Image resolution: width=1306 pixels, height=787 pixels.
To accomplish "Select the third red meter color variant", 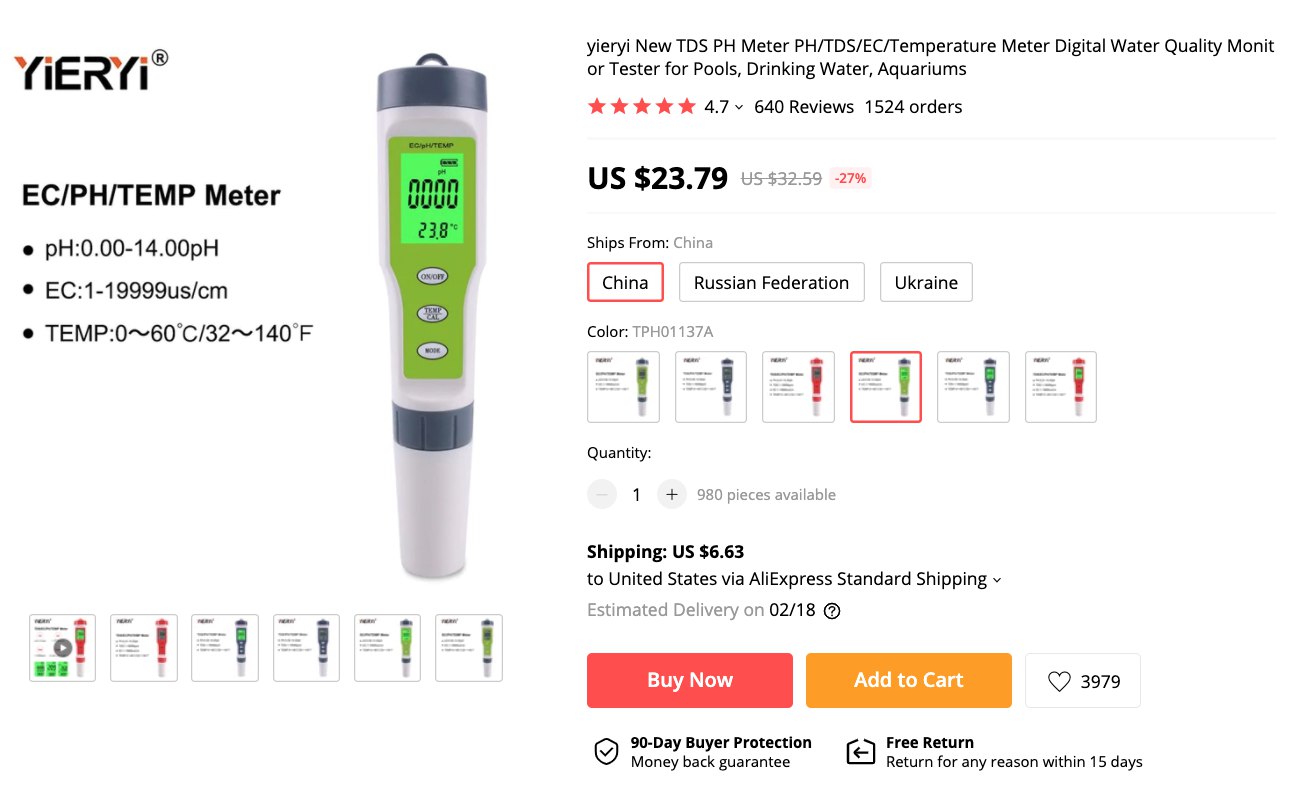I will pos(798,387).
